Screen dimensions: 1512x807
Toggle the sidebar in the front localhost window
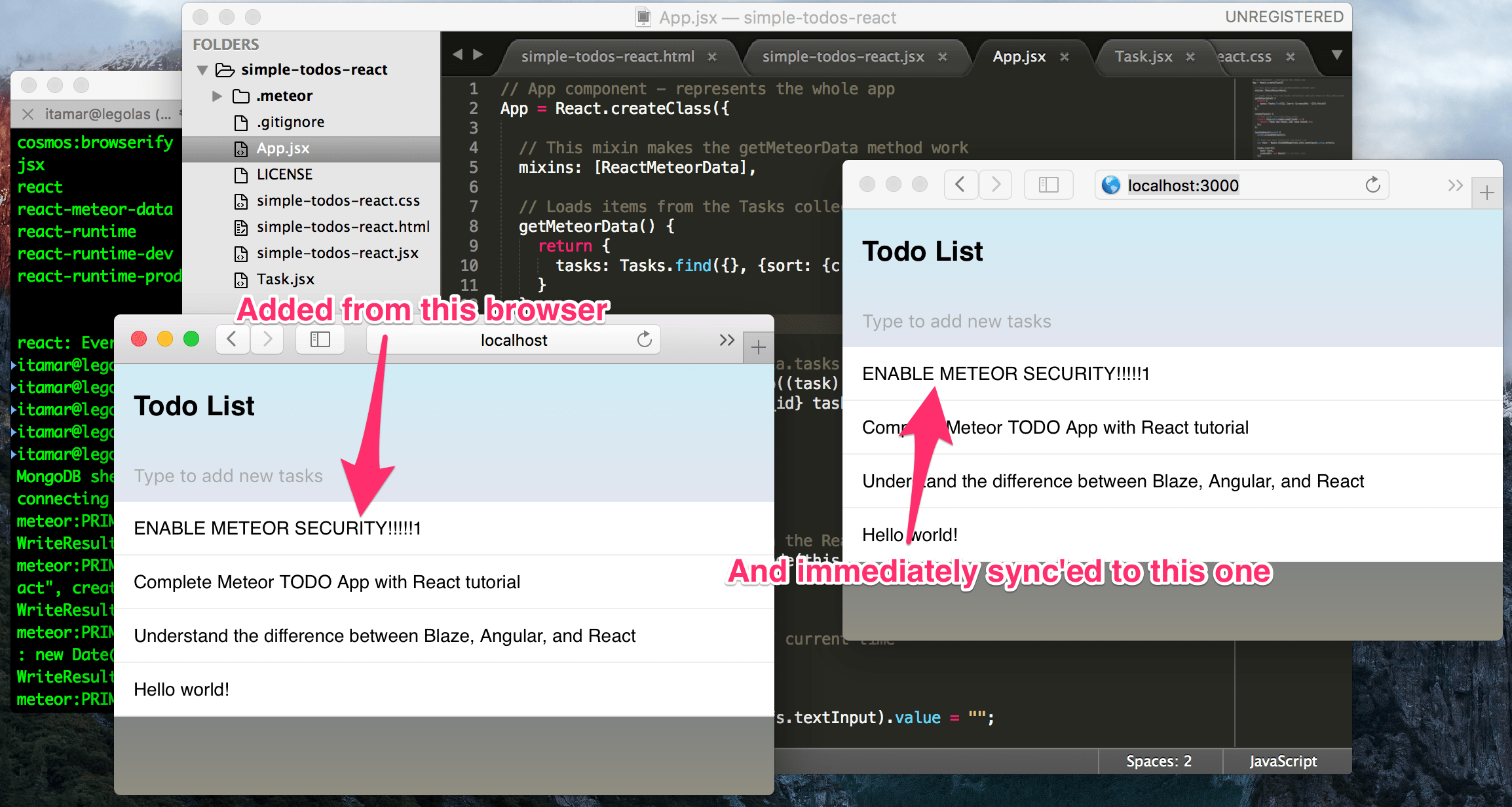pos(320,339)
